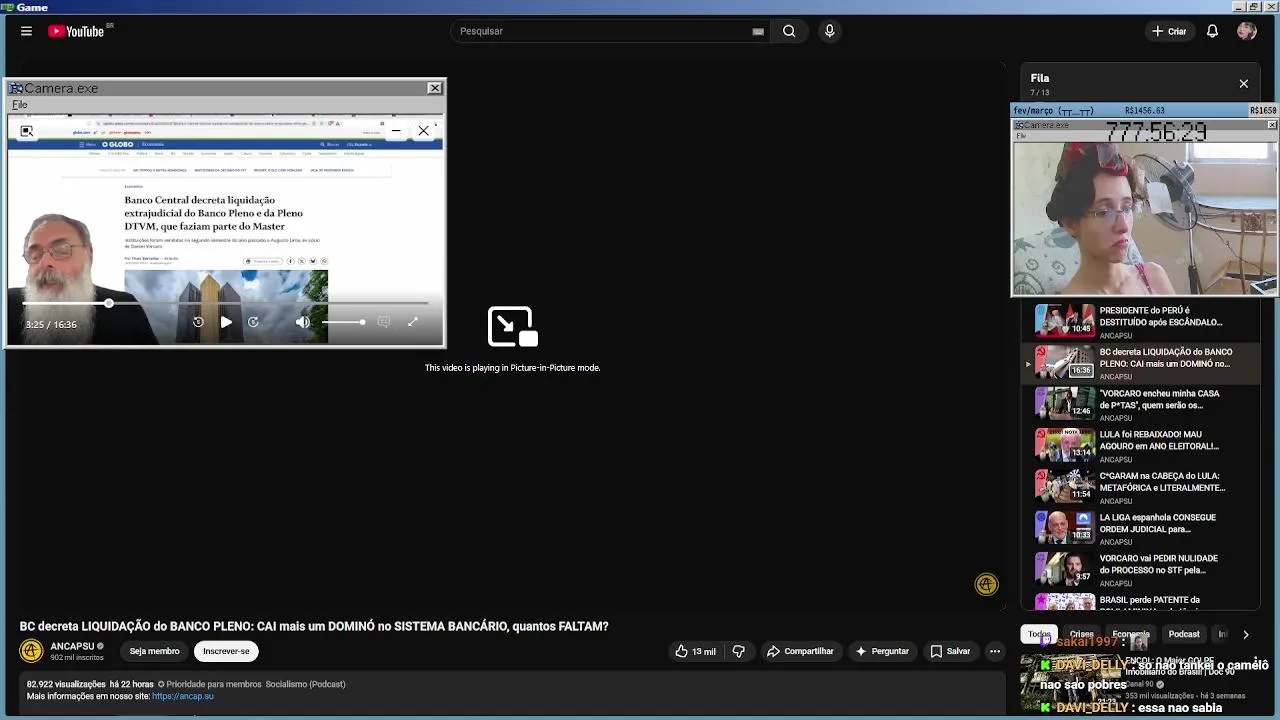
Task: Open the notifications bell
Action: pos(1212,31)
